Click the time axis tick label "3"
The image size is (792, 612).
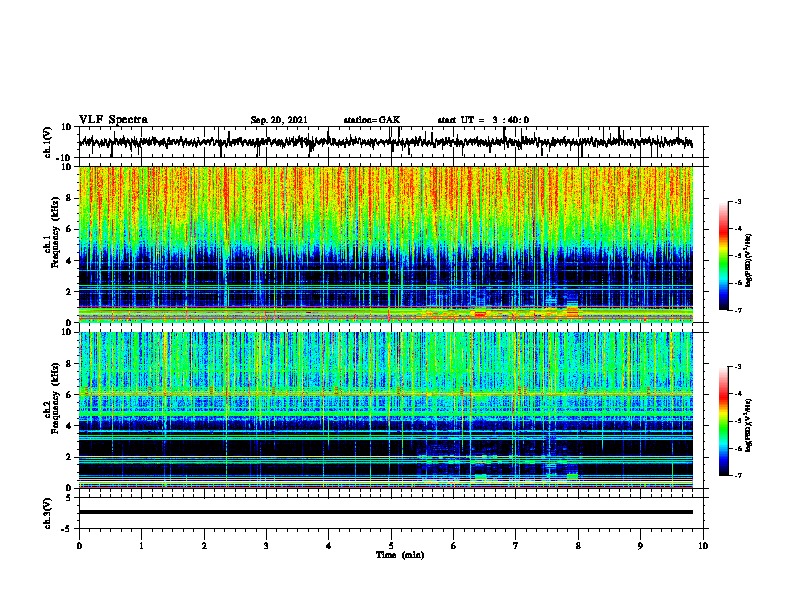click(266, 546)
